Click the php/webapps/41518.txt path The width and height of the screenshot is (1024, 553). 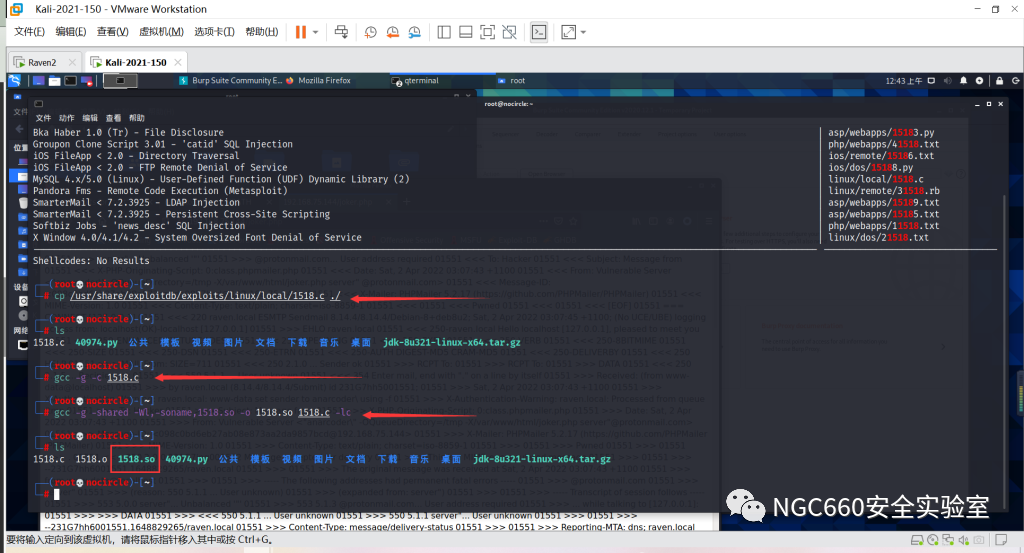884,144
